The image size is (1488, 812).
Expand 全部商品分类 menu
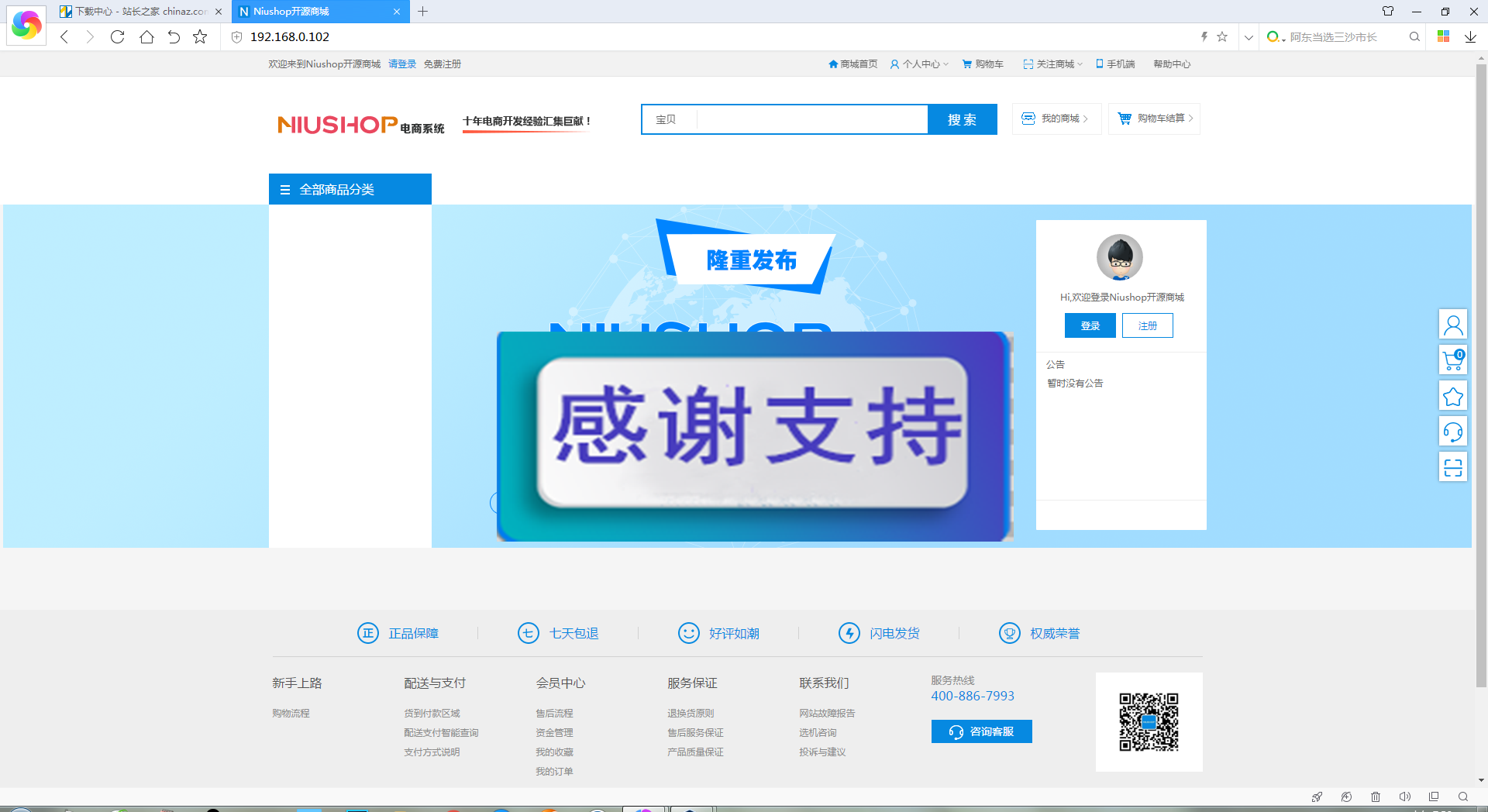[x=350, y=189]
